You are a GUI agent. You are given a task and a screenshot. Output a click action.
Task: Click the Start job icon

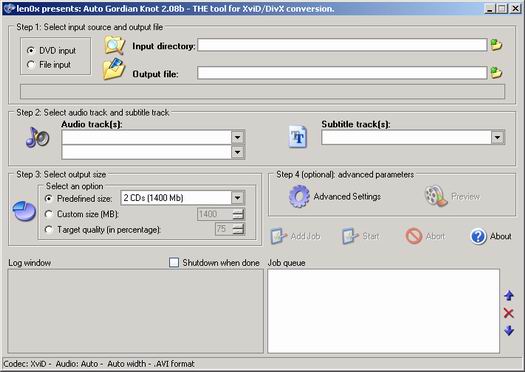(x=350, y=236)
